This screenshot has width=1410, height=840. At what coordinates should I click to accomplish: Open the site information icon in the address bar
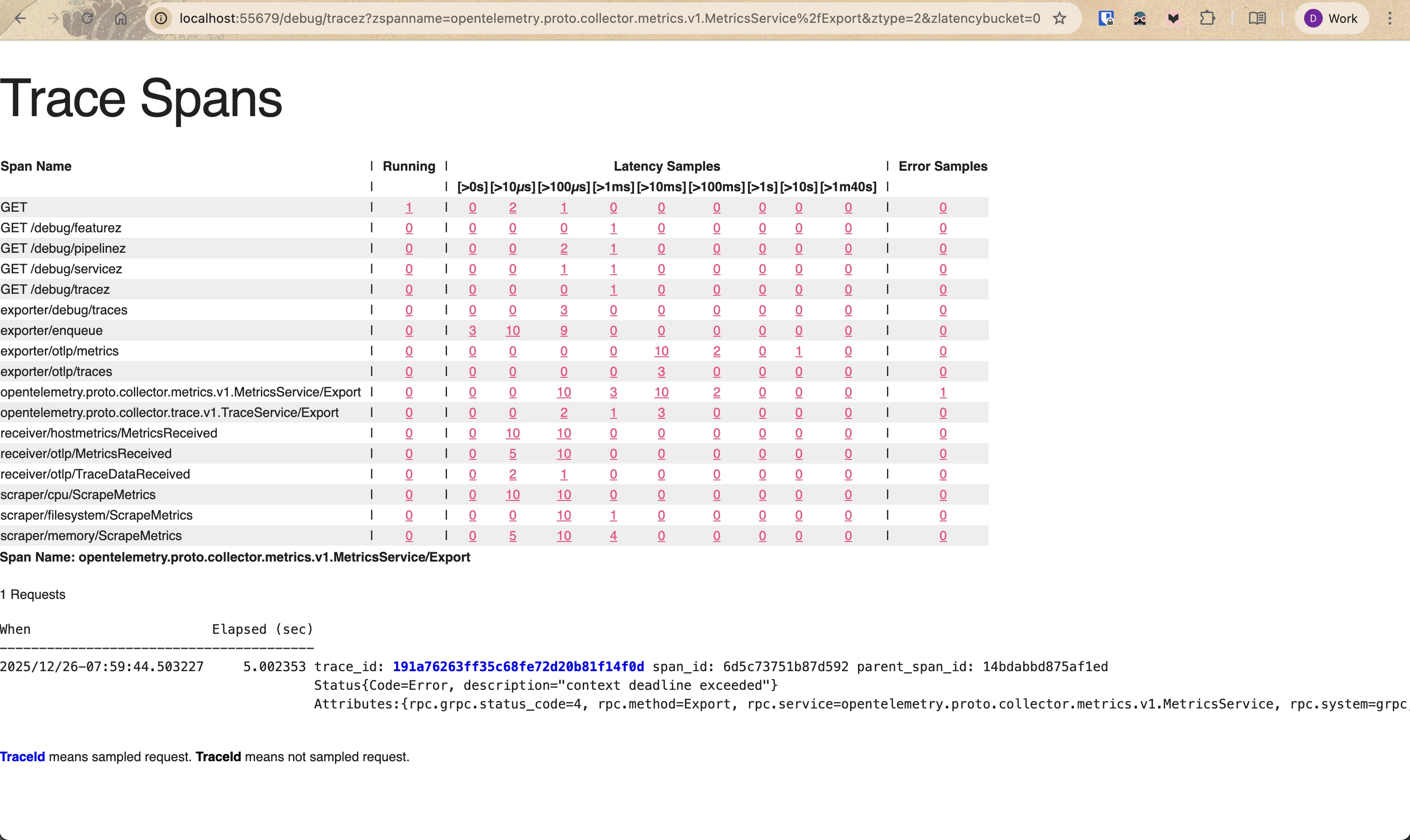pos(161,18)
